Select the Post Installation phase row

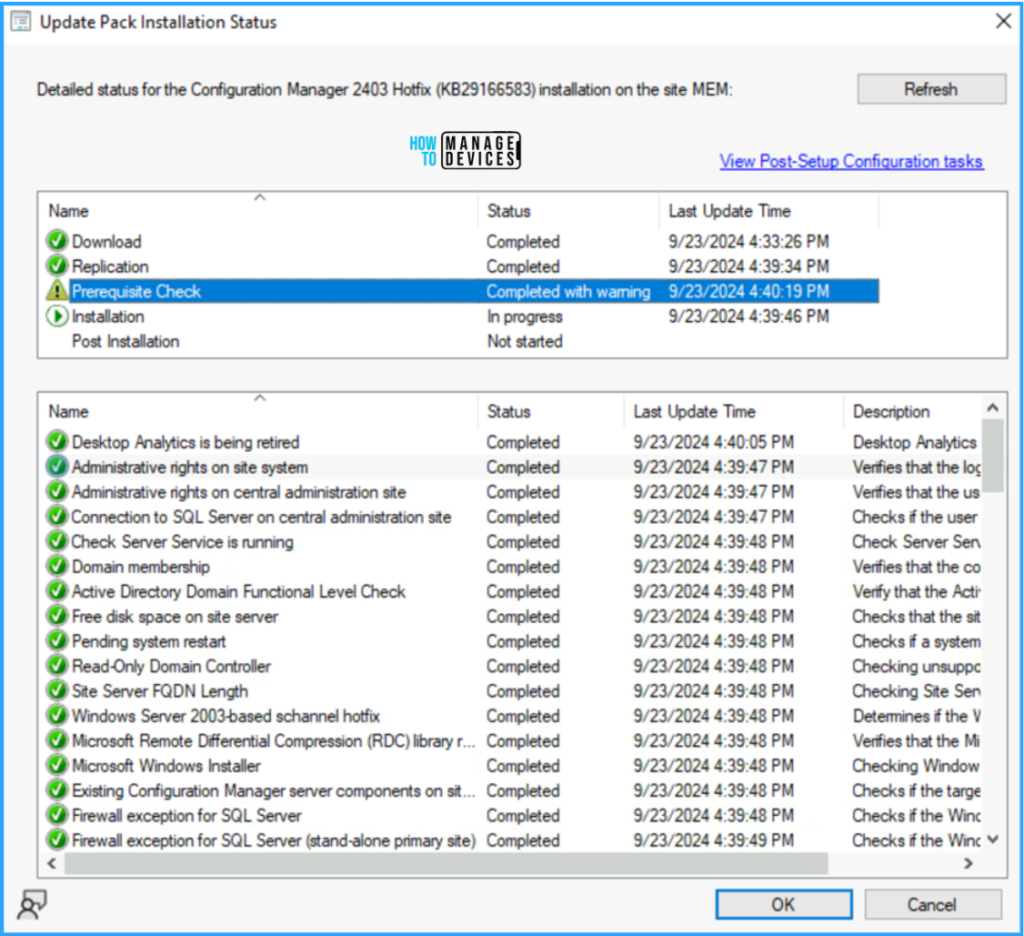(462, 341)
